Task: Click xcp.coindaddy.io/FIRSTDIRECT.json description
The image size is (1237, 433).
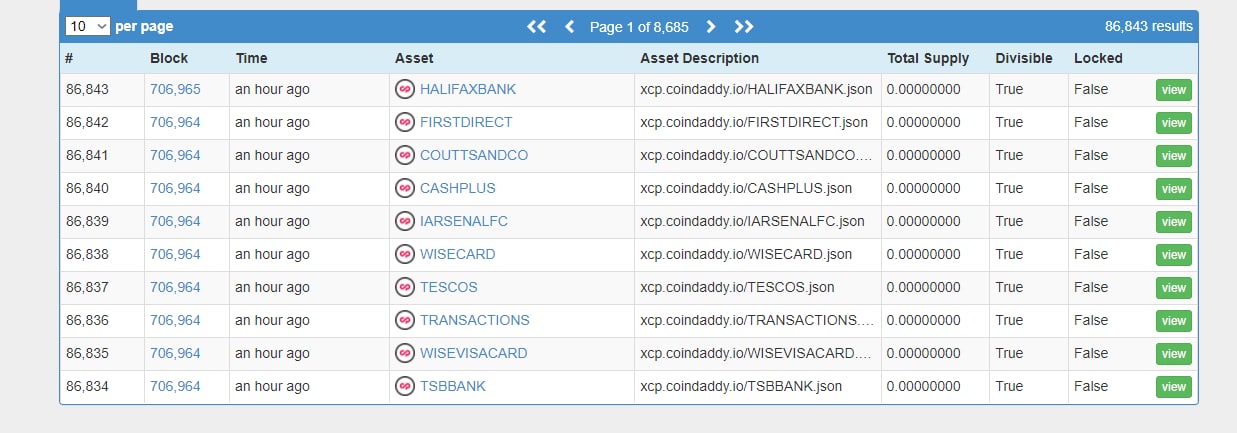Action: pyautogui.click(x=754, y=122)
